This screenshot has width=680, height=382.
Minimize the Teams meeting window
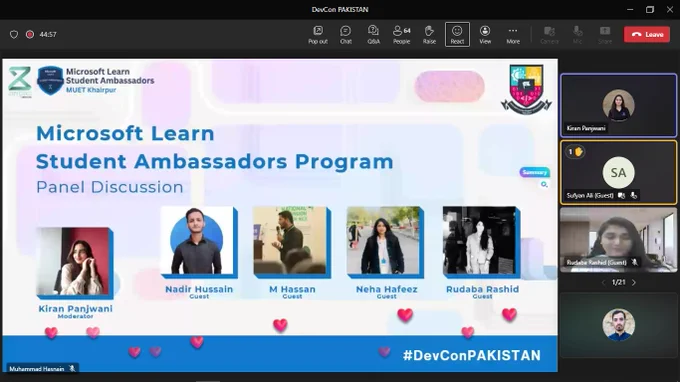(x=630, y=10)
